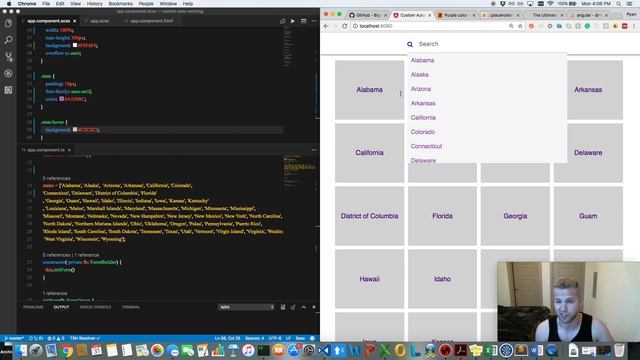
Task: Close the app.component.scss editor tab
Action: point(74,21)
